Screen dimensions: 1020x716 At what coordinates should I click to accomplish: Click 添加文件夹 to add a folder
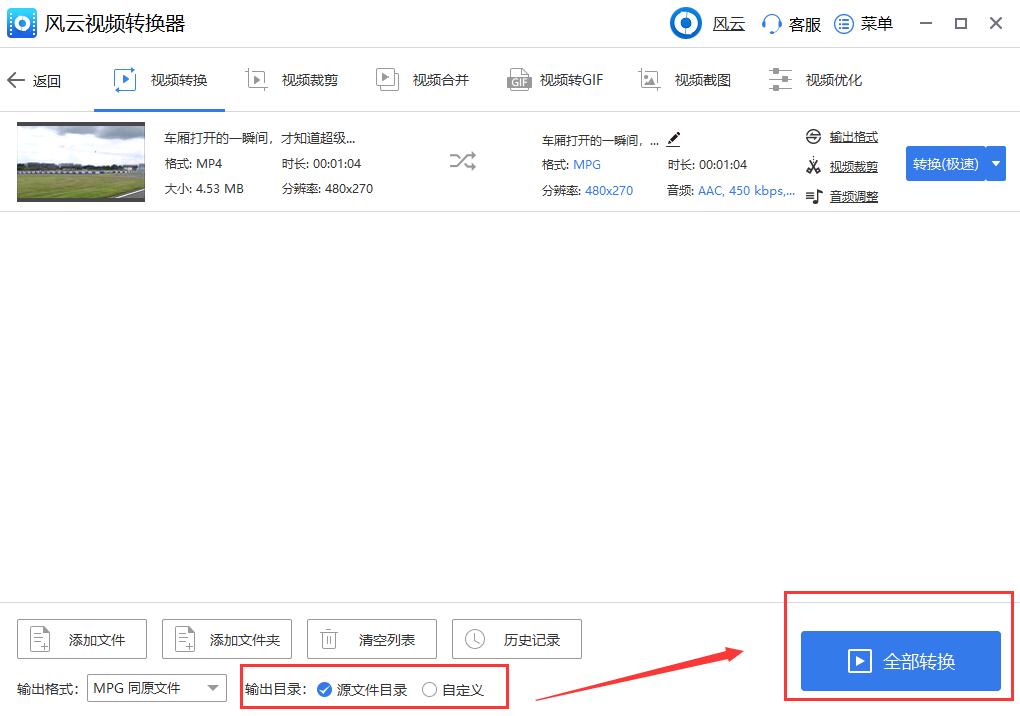tap(226, 639)
